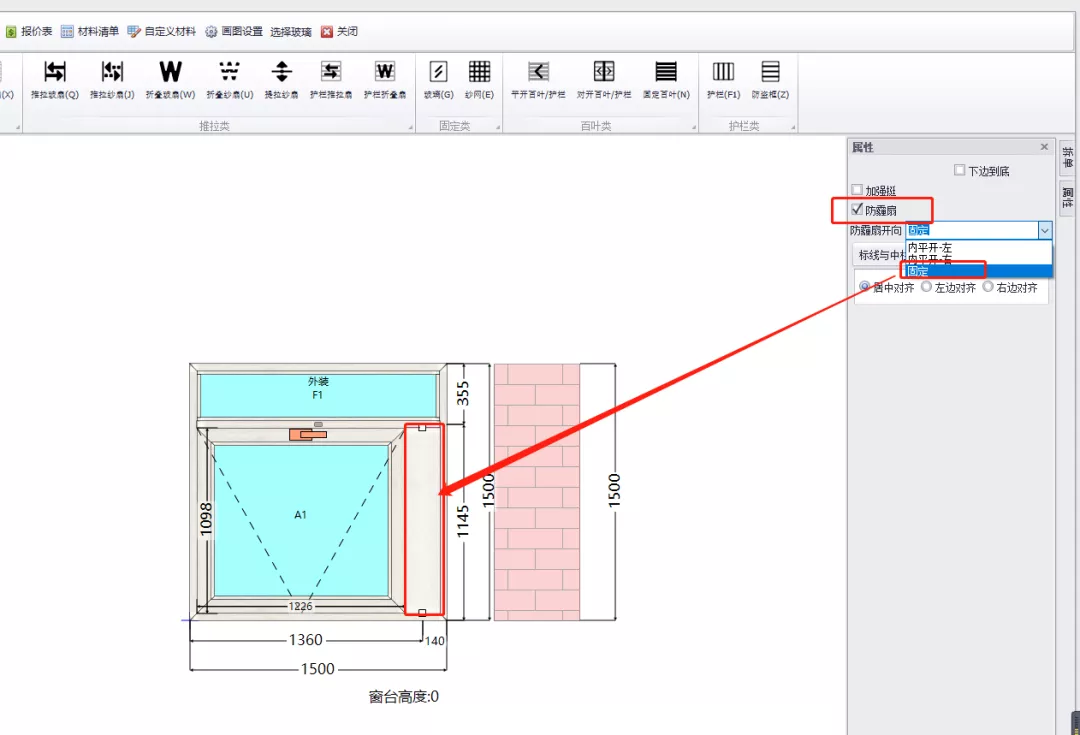Screen dimensions: 1080x735
Task: Tick the 下边到底 checkbox
Action: 960,171
